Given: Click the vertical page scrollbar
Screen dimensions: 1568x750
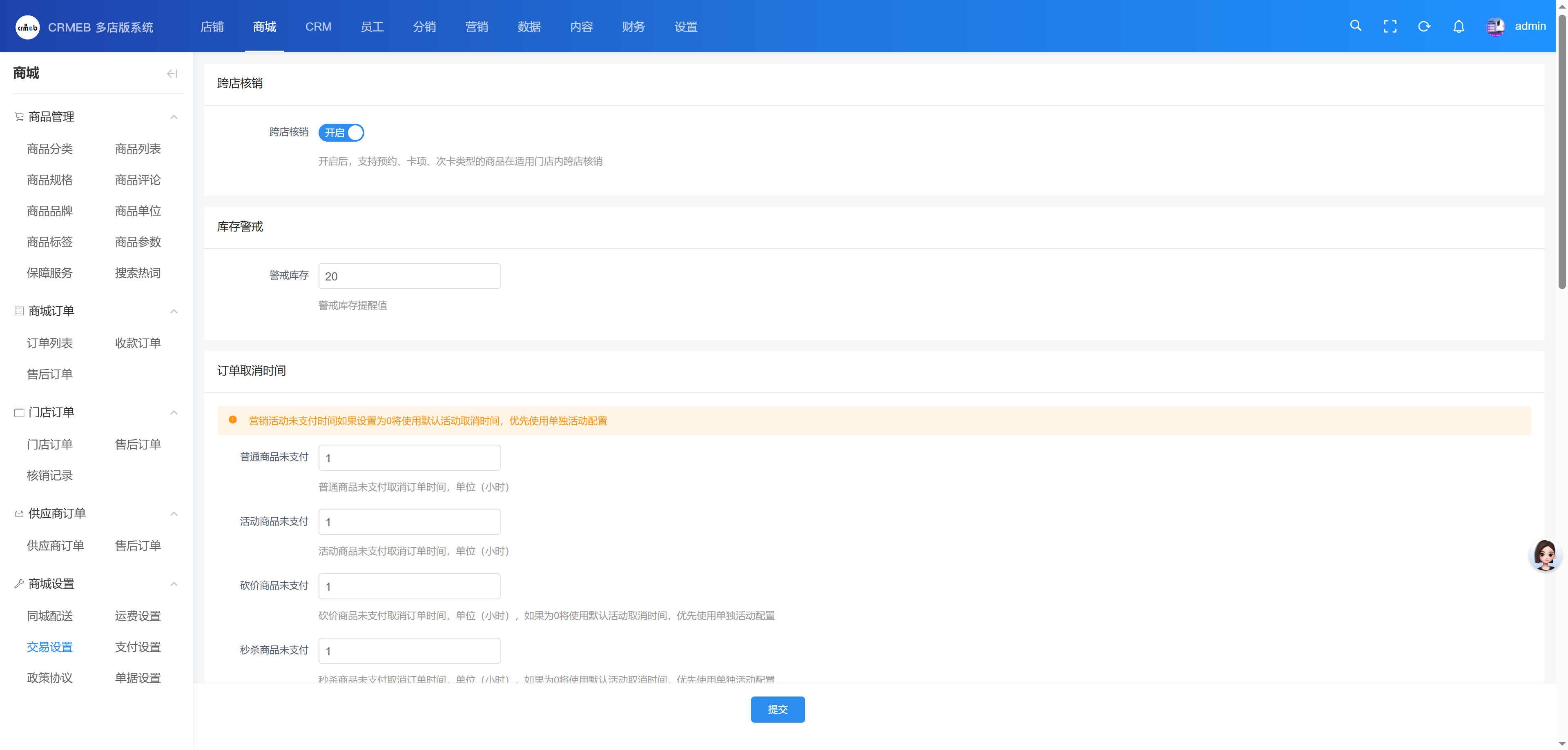Looking at the screenshot, I should point(1561,152).
